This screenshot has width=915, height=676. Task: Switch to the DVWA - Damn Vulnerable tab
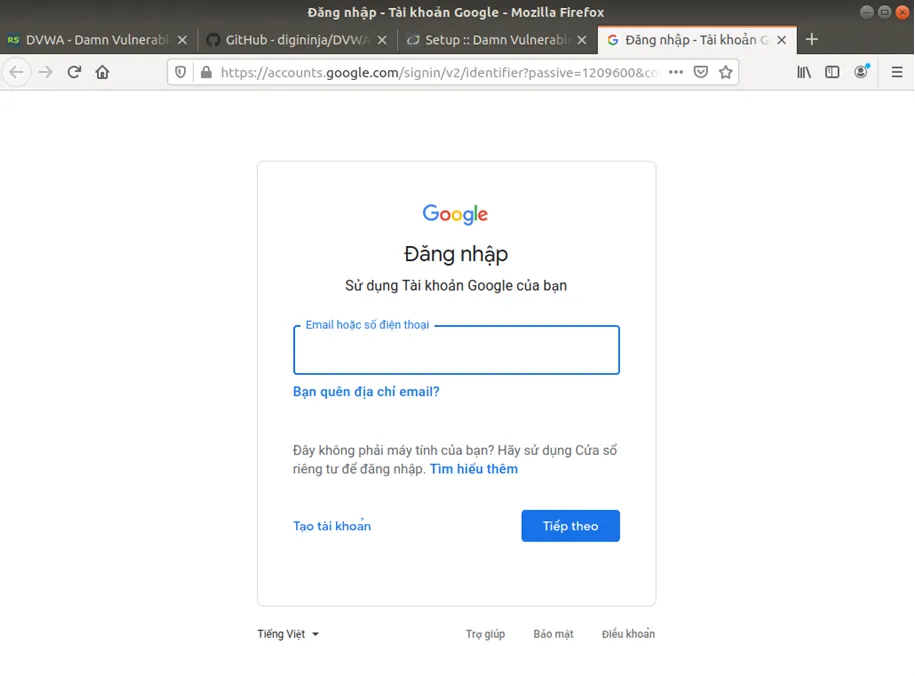(96, 40)
